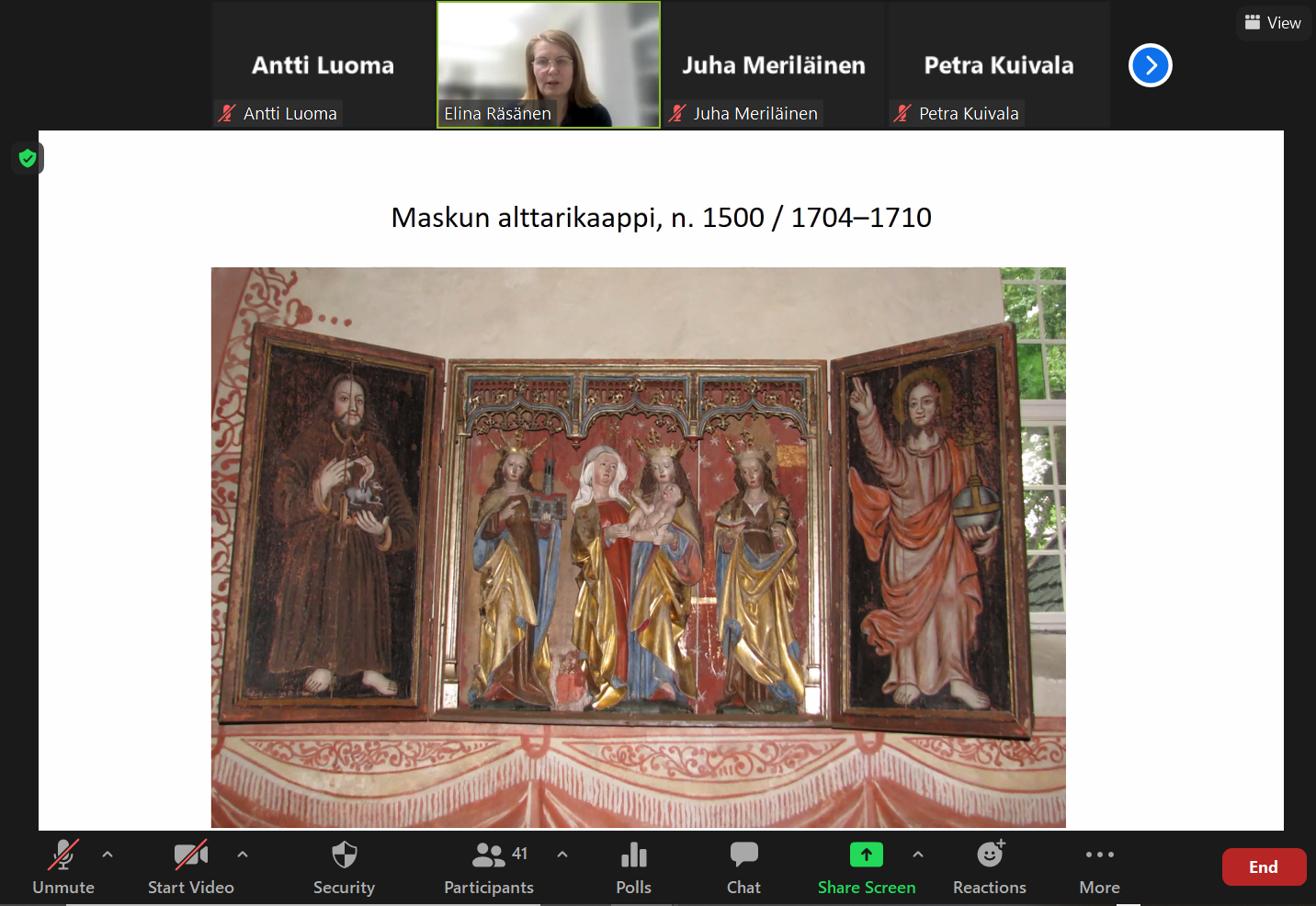Image resolution: width=1316 pixels, height=906 pixels.
Task: Click the shared altarpiece photo
Action: pos(639,548)
